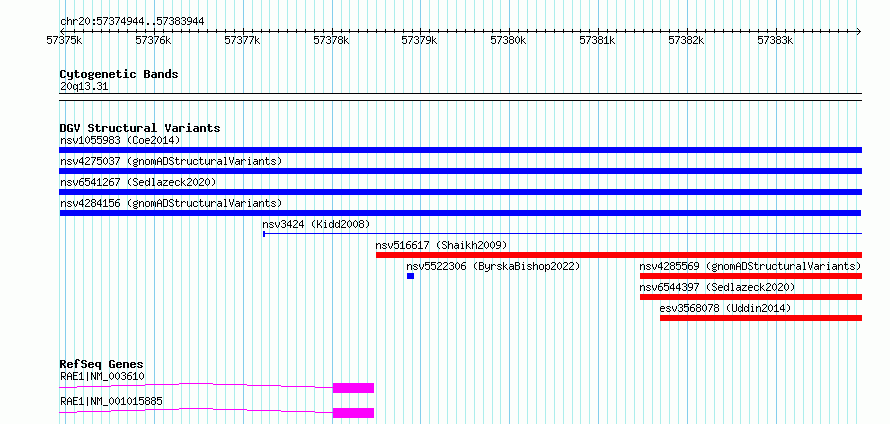Click the 57378k ruler label
The width and height of the screenshot is (890, 424).
331,40
